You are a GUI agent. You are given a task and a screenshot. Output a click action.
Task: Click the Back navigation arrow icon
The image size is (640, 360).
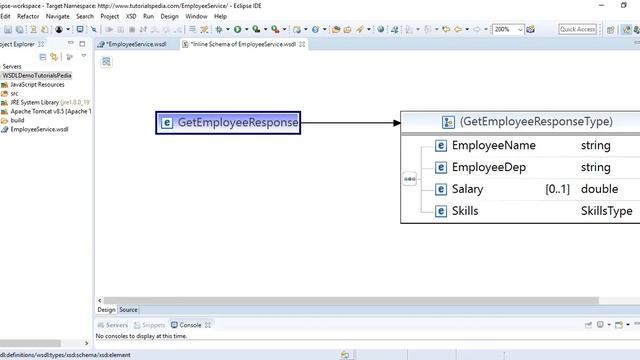click(458, 29)
